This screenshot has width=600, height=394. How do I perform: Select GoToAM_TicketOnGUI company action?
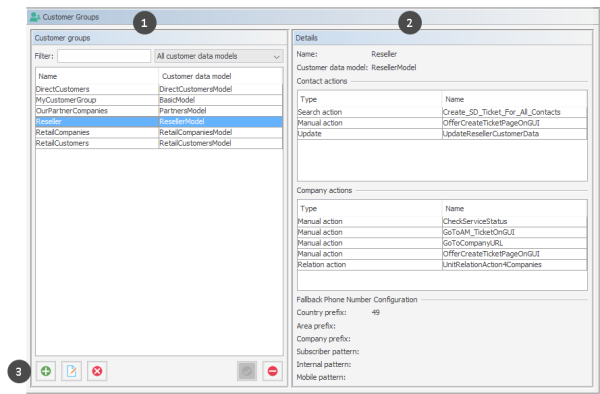pyautogui.click(x=514, y=232)
